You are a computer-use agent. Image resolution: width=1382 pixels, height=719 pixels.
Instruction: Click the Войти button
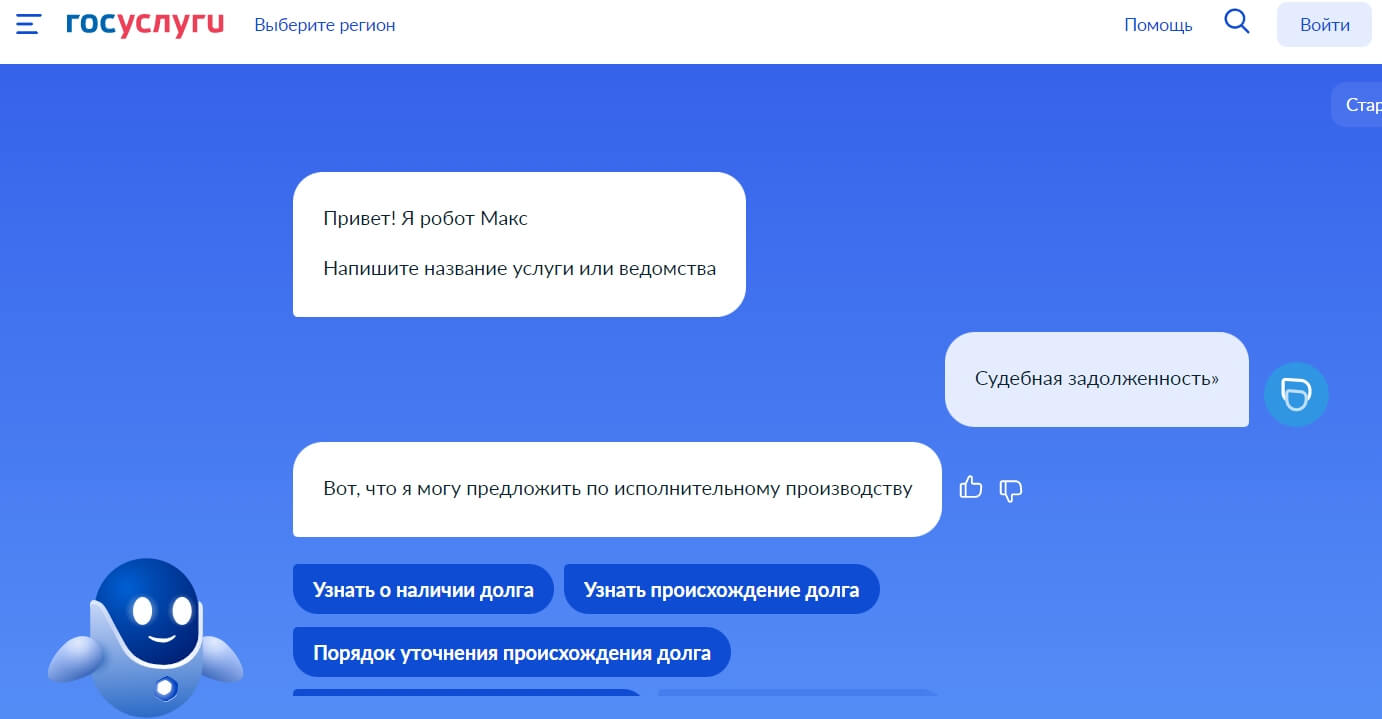[x=1325, y=25]
